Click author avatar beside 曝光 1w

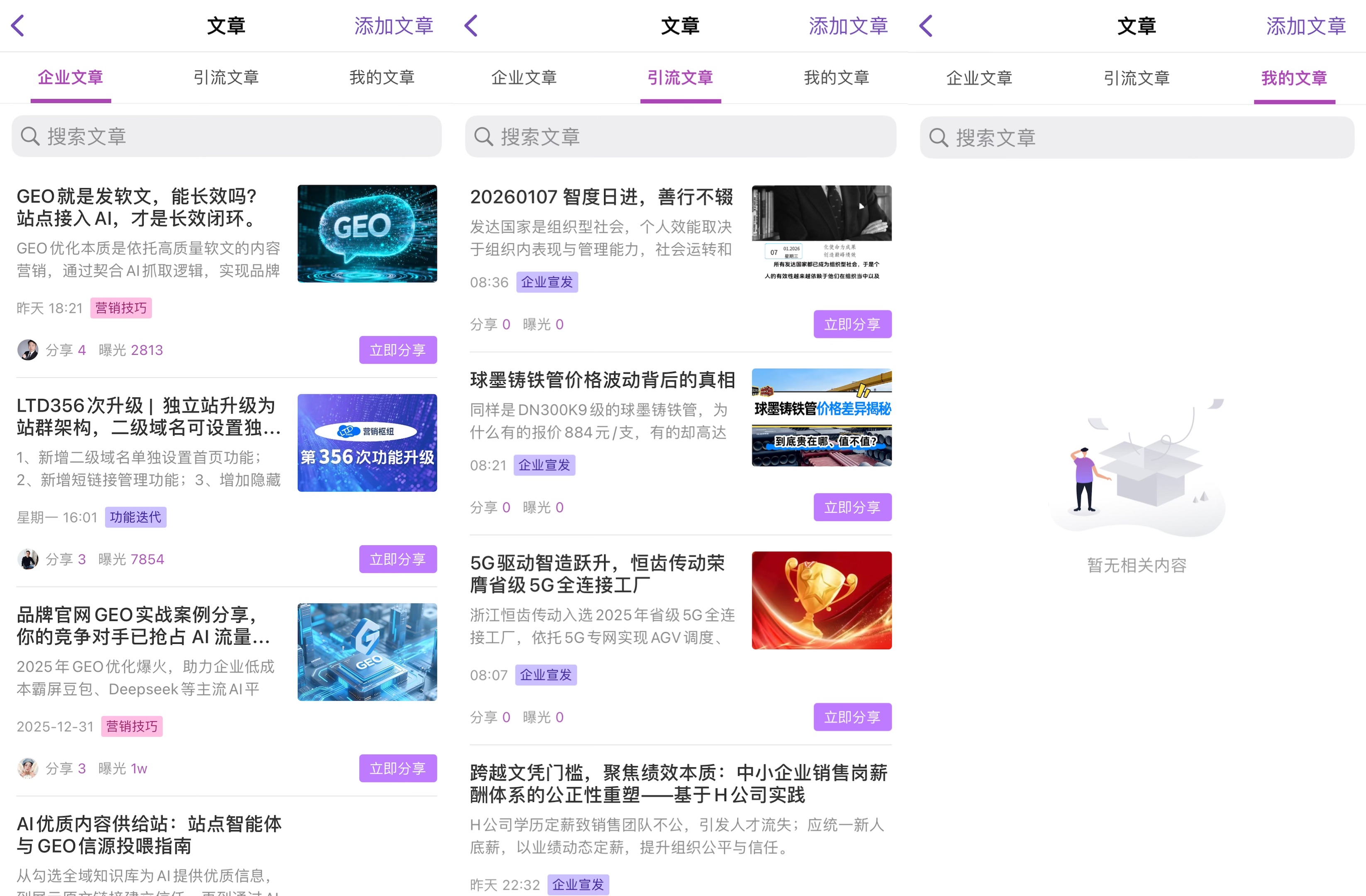tap(27, 768)
